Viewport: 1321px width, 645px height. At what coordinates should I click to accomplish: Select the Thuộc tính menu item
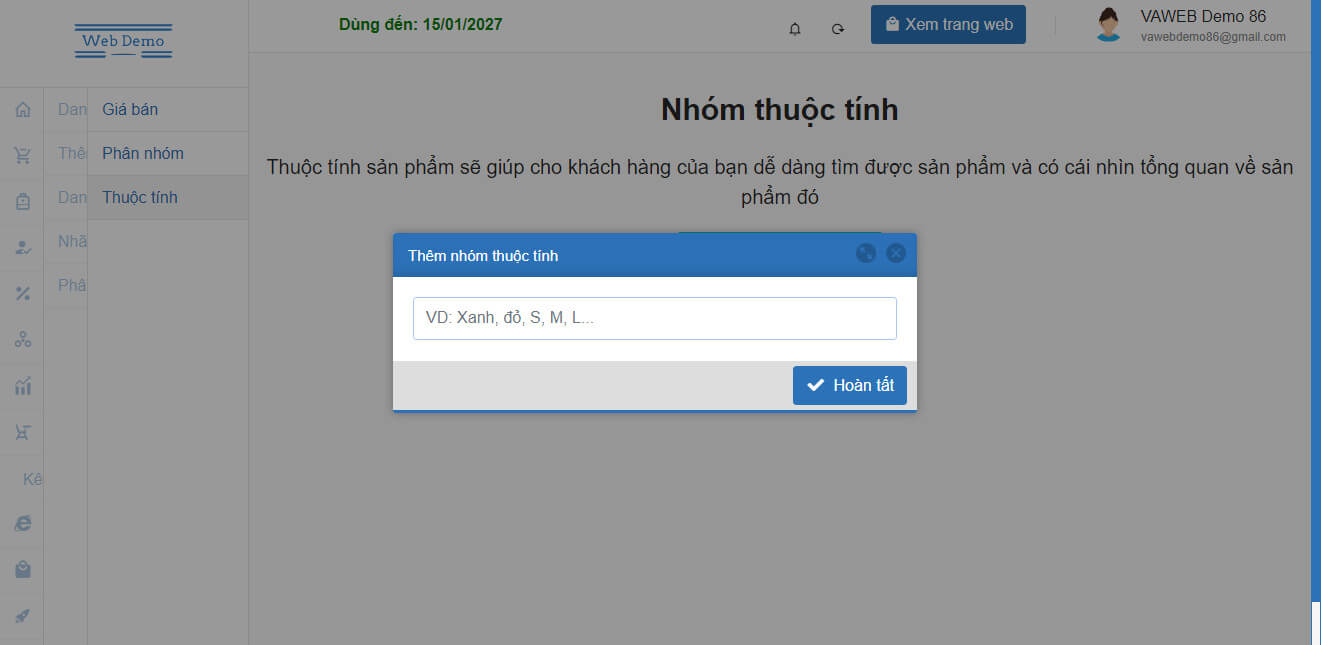[x=140, y=198]
